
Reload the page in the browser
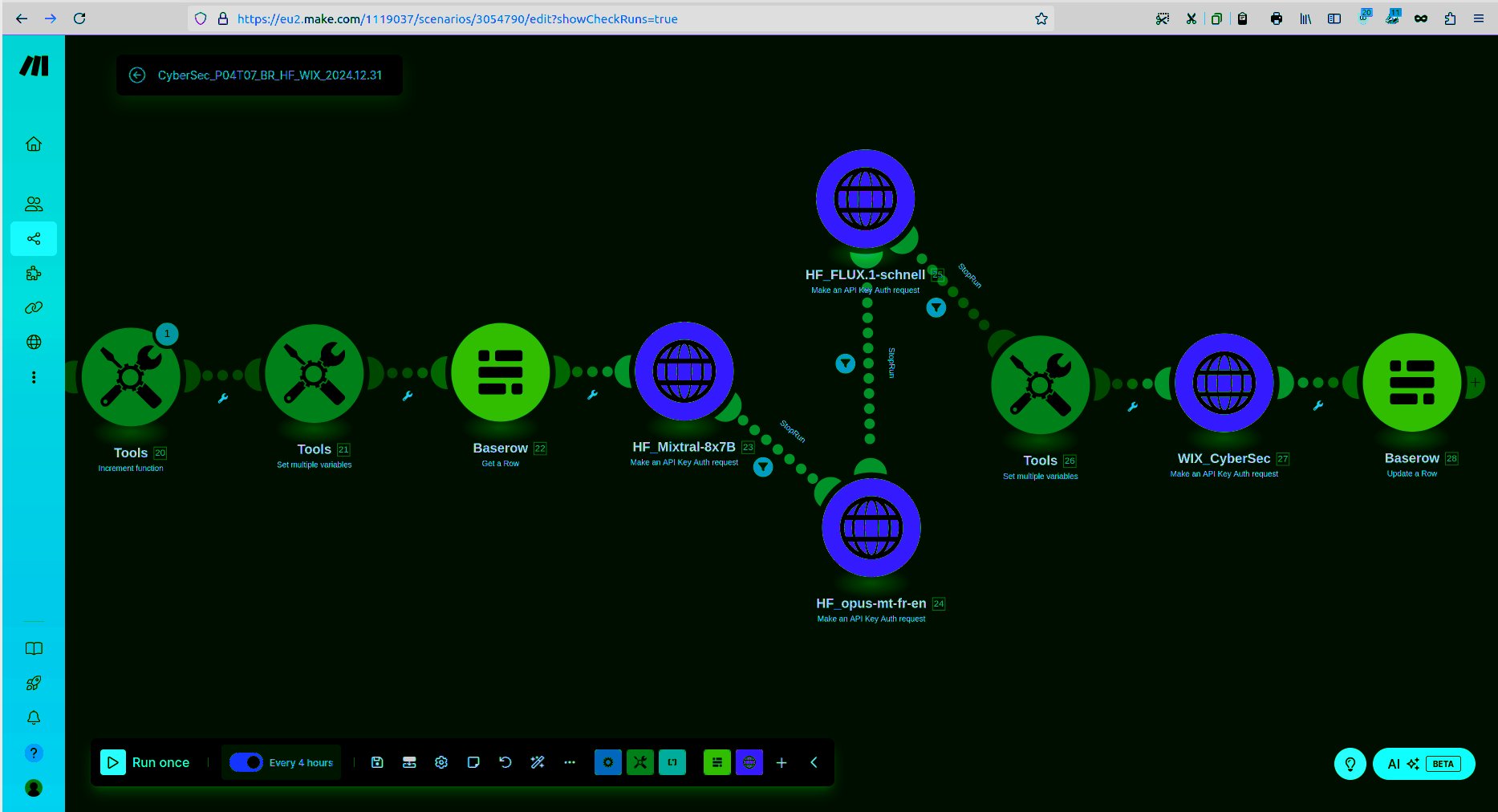[79, 18]
